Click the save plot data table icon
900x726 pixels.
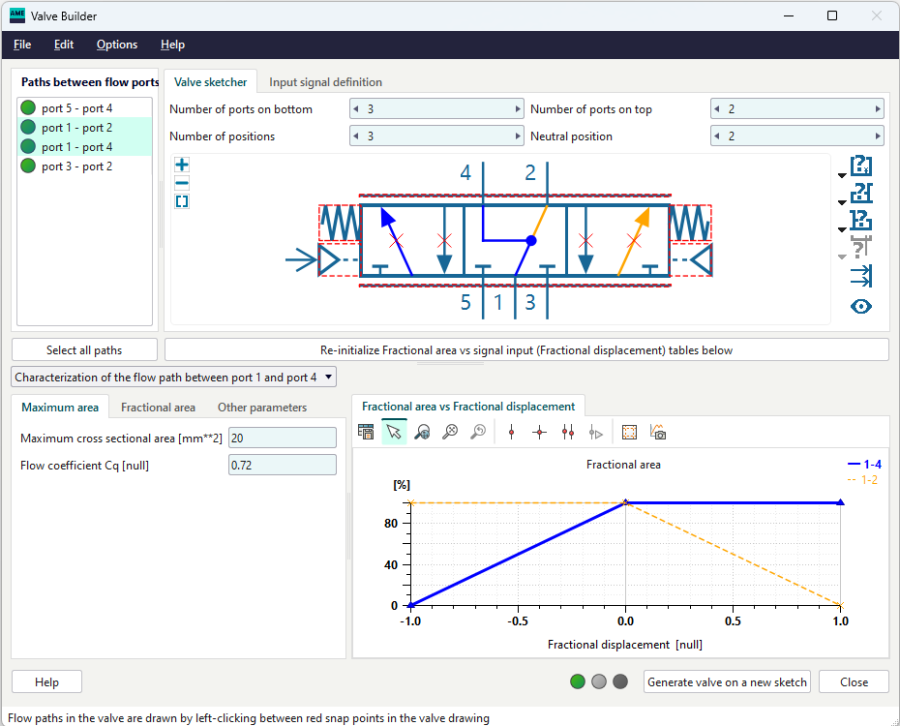pyautogui.click(x=366, y=432)
